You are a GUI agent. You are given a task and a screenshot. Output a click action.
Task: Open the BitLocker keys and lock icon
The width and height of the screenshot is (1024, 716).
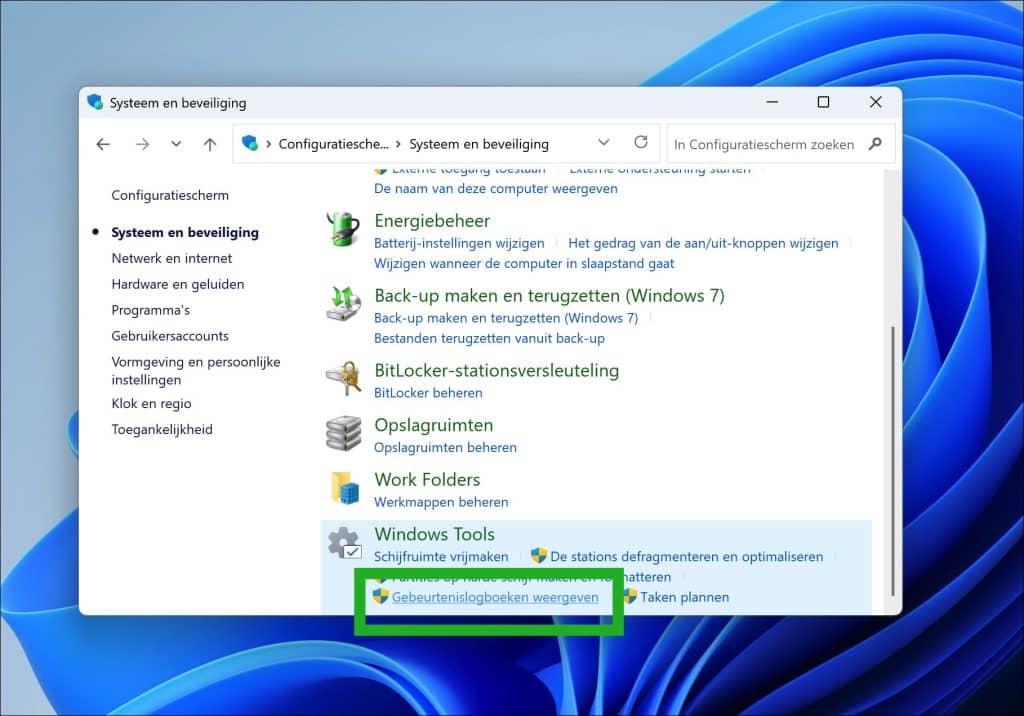click(344, 378)
